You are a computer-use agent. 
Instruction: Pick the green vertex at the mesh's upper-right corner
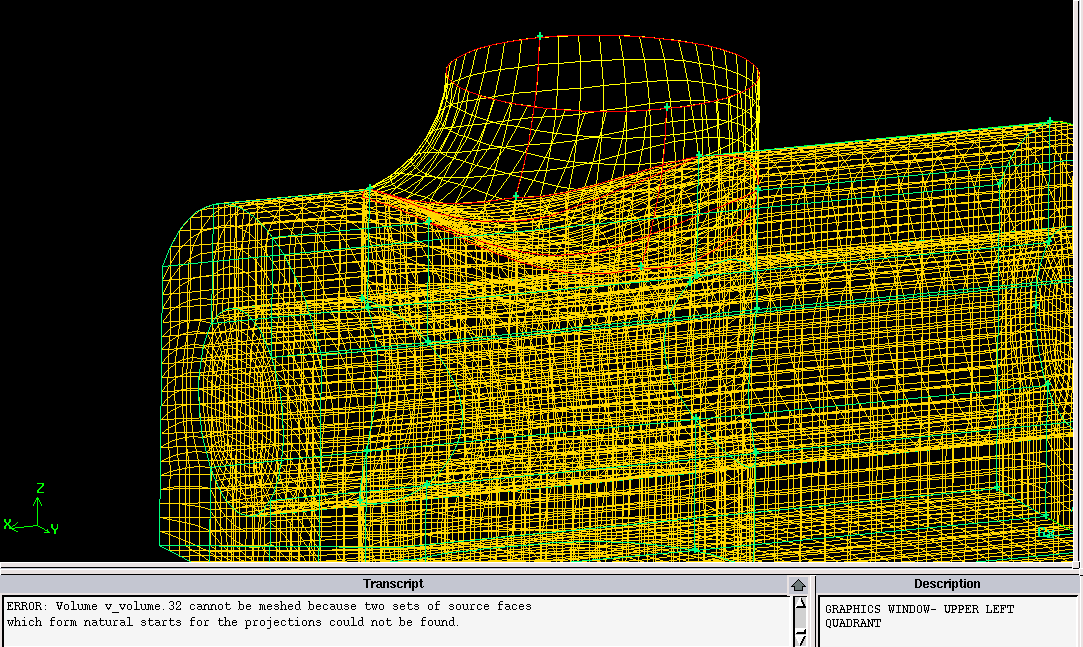click(1049, 122)
